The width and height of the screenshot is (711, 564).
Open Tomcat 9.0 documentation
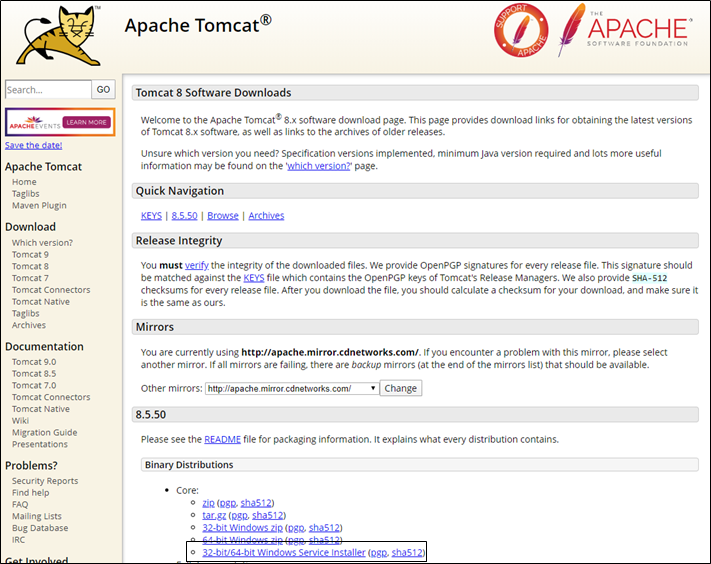click(x=34, y=362)
